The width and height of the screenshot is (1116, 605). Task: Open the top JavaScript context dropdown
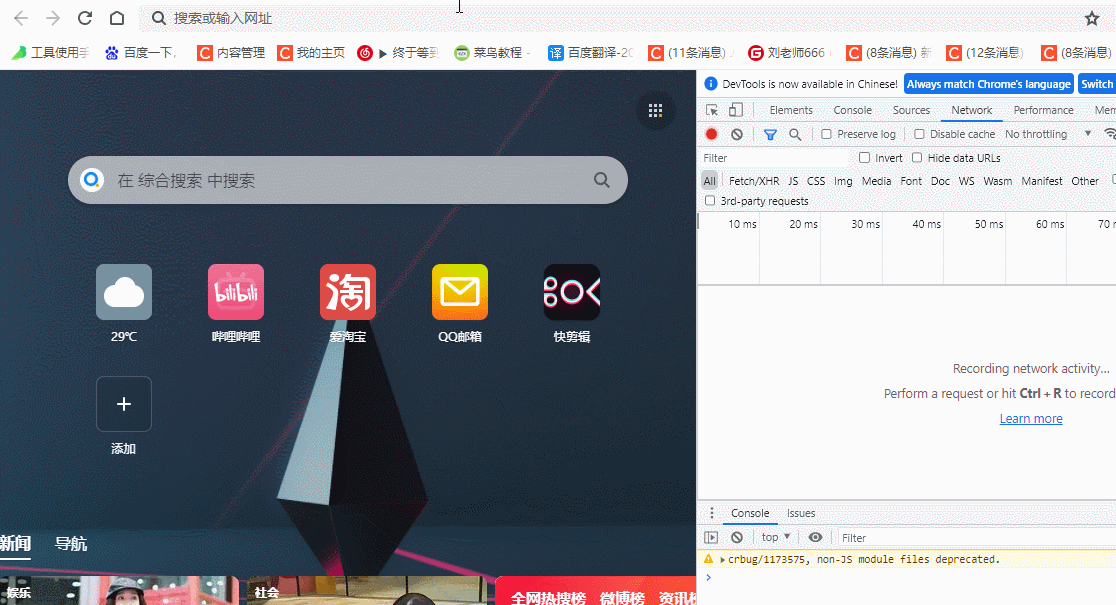point(776,537)
